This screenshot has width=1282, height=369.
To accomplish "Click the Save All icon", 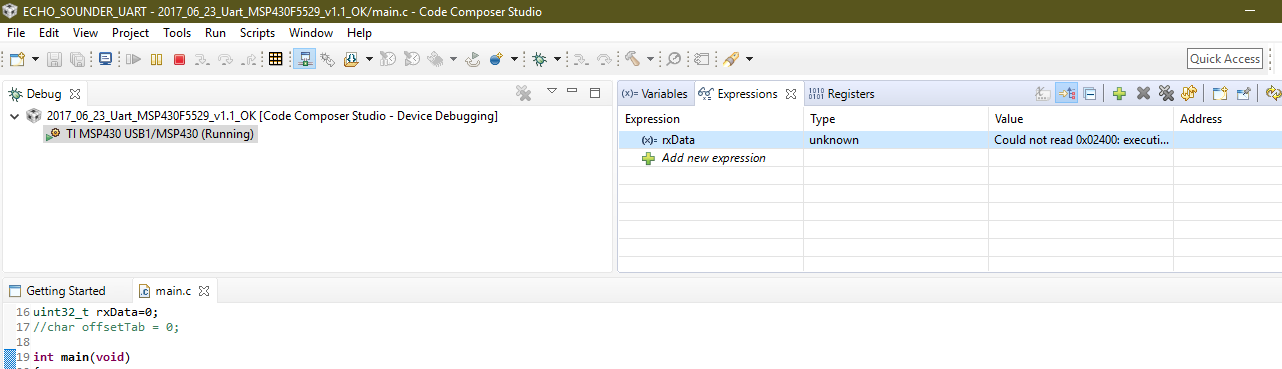I will click(77, 59).
